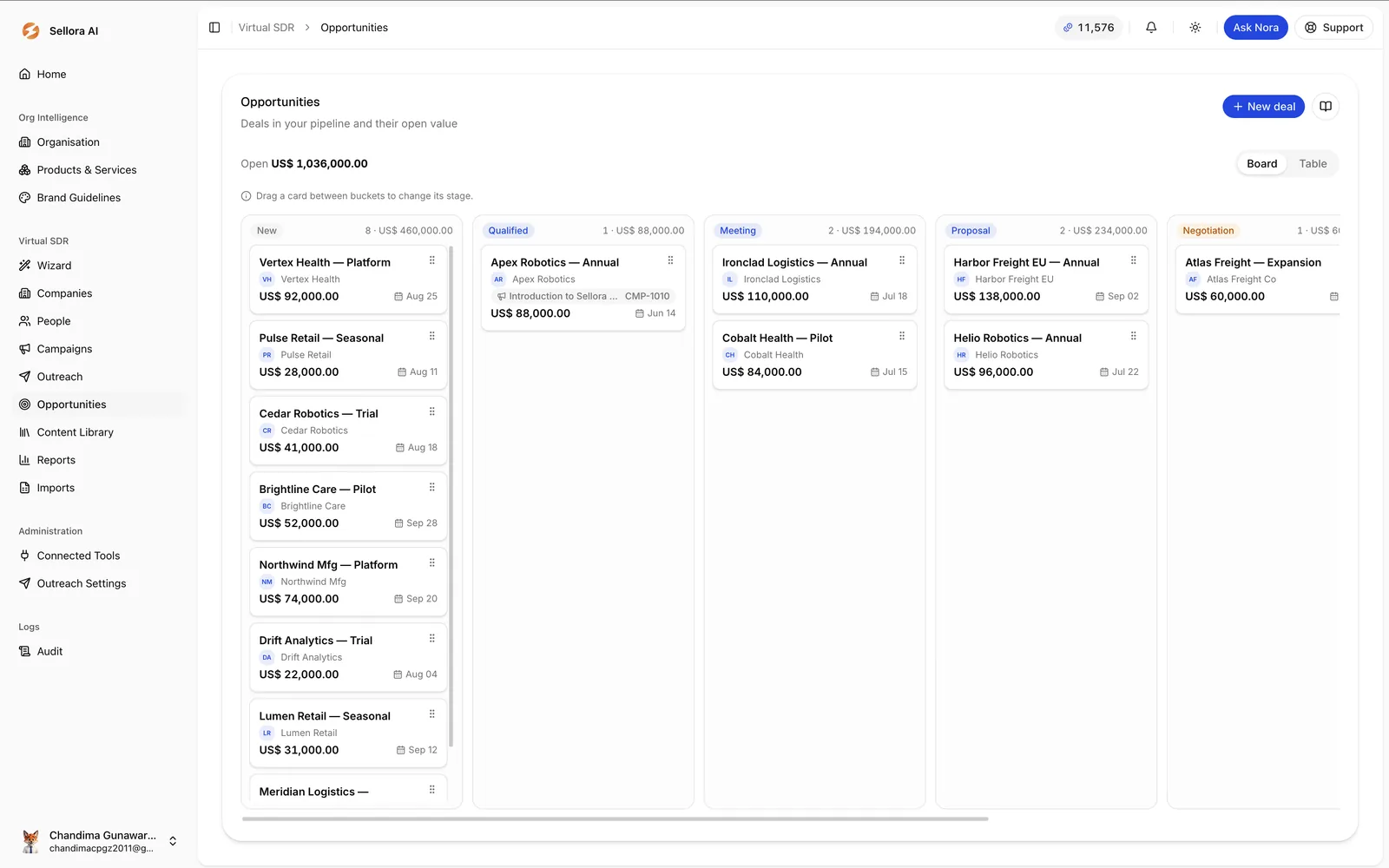This screenshot has height=868, width=1389.
Task: Open the notifications bell
Action: [x=1151, y=28]
